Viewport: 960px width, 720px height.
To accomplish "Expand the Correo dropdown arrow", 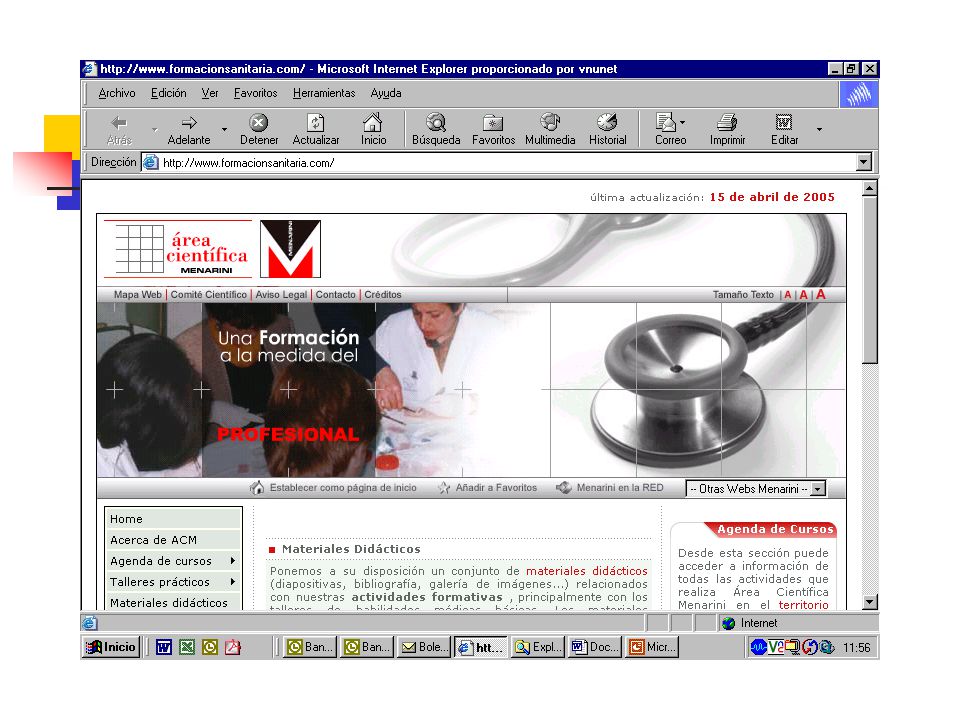I will pyautogui.click(x=683, y=122).
